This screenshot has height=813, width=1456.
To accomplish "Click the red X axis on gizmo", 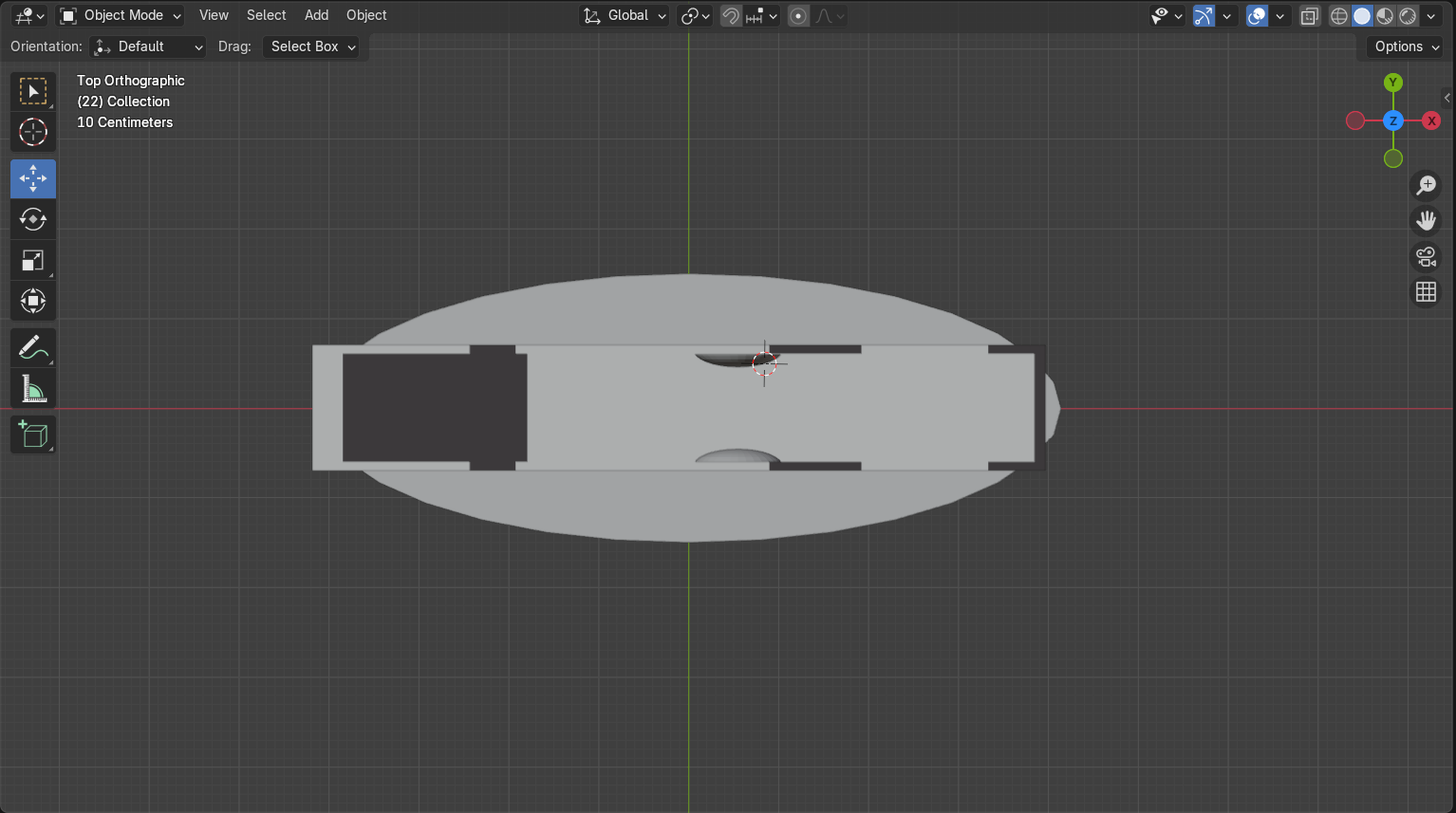I will click(1431, 120).
